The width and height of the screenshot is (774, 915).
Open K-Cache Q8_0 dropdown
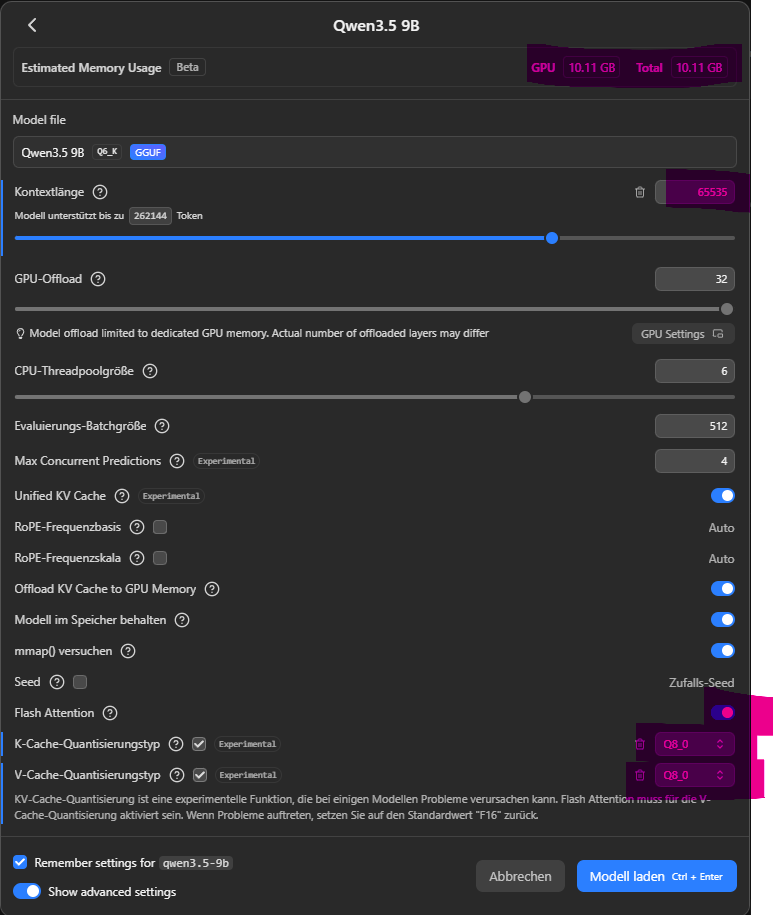(x=695, y=744)
